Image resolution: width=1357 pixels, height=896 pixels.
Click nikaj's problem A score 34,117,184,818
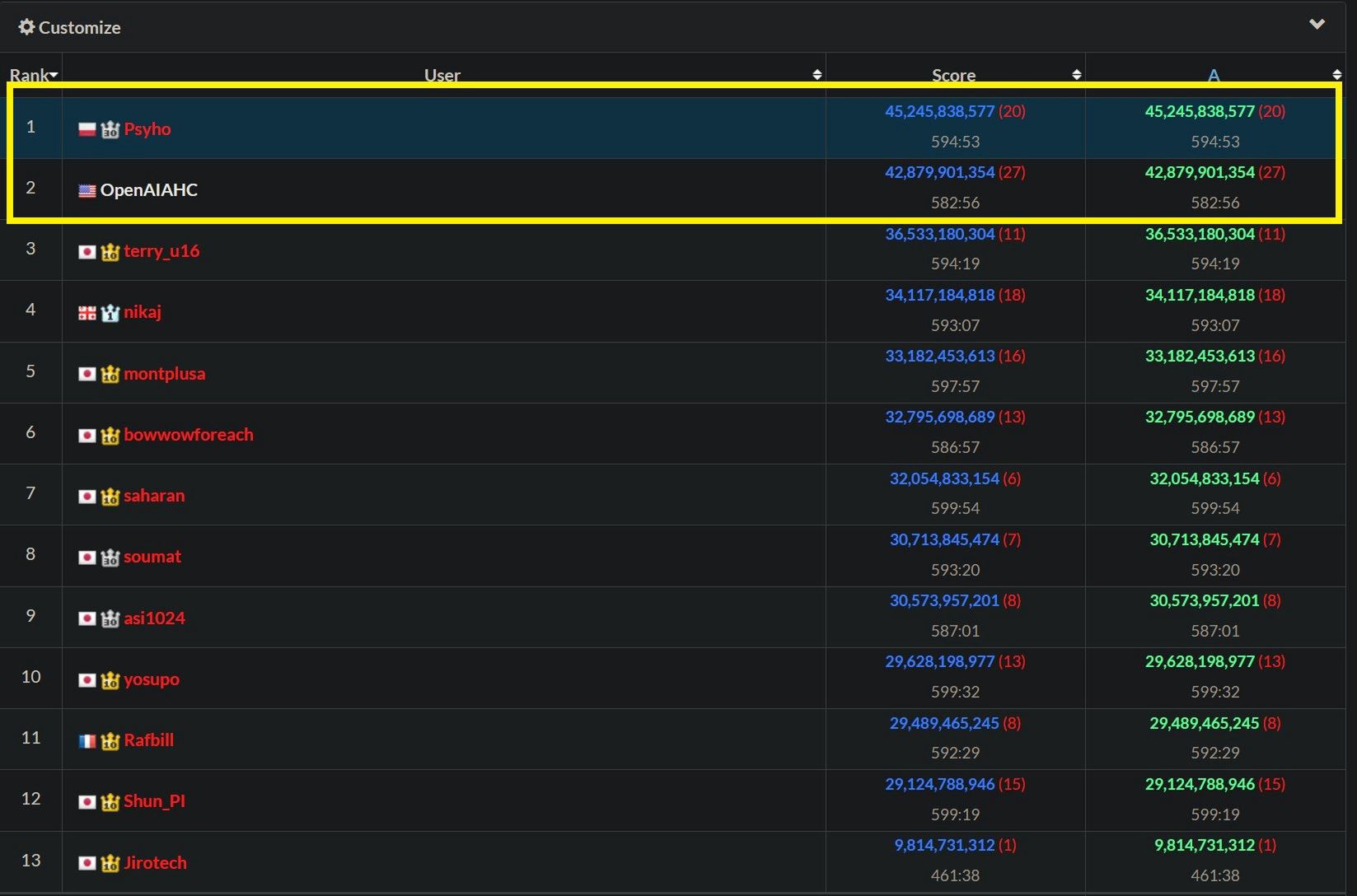pos(1200,295)
